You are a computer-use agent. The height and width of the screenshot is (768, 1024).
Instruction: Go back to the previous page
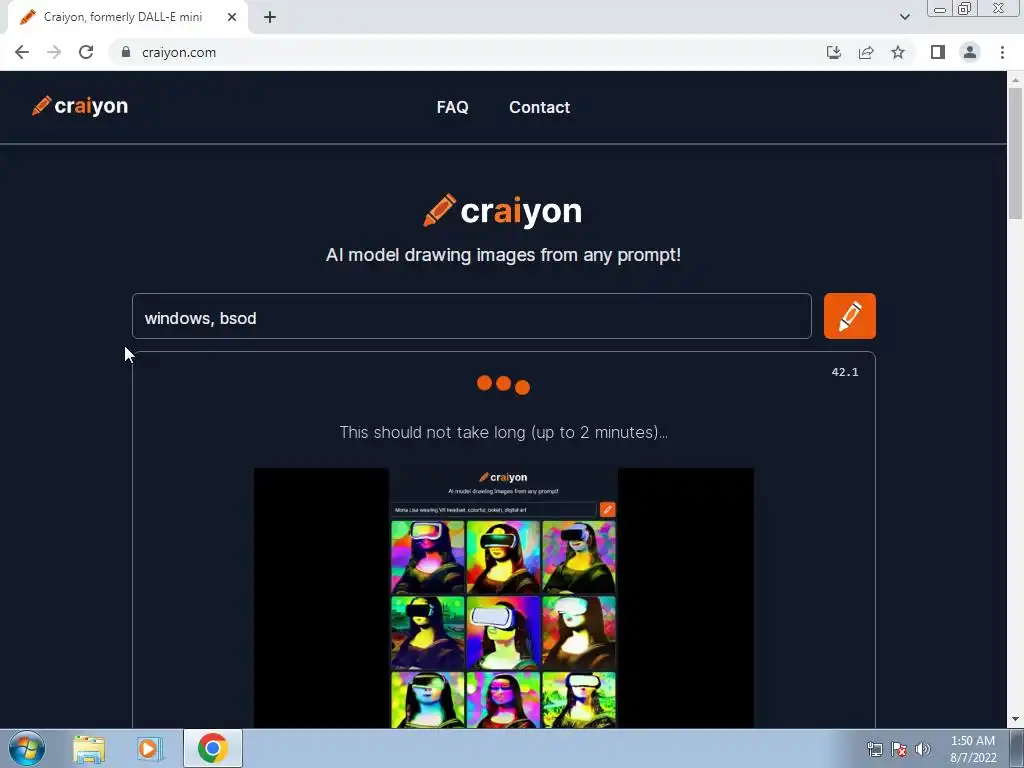tap(22, 52)
